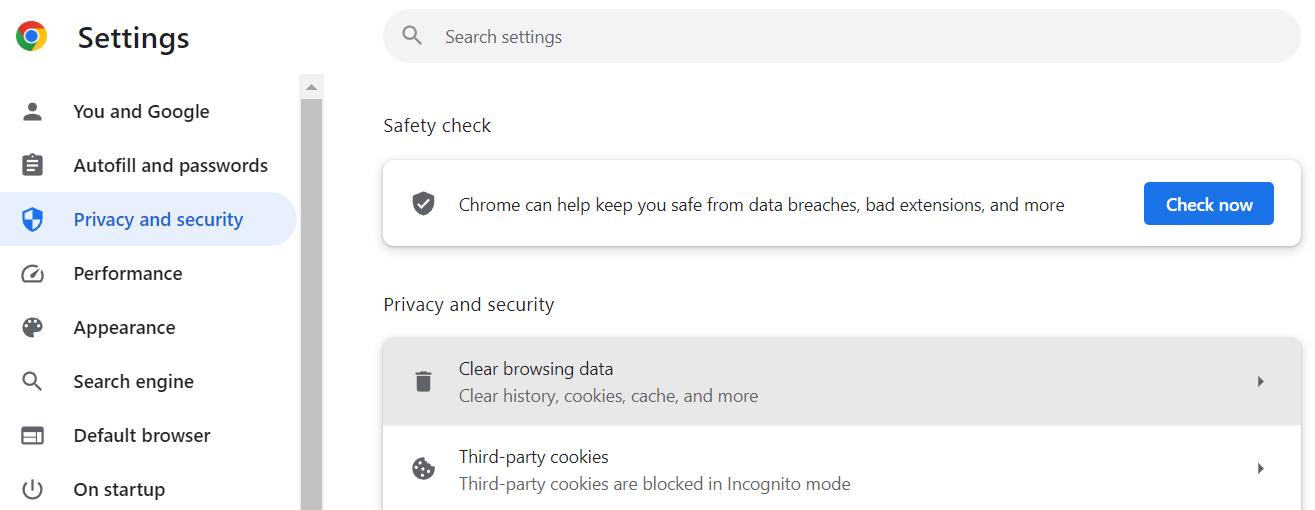Click the browser window icon for Default browser
Image resolution: width=1315 pixels, height=510 pixels.
point(33,435)
